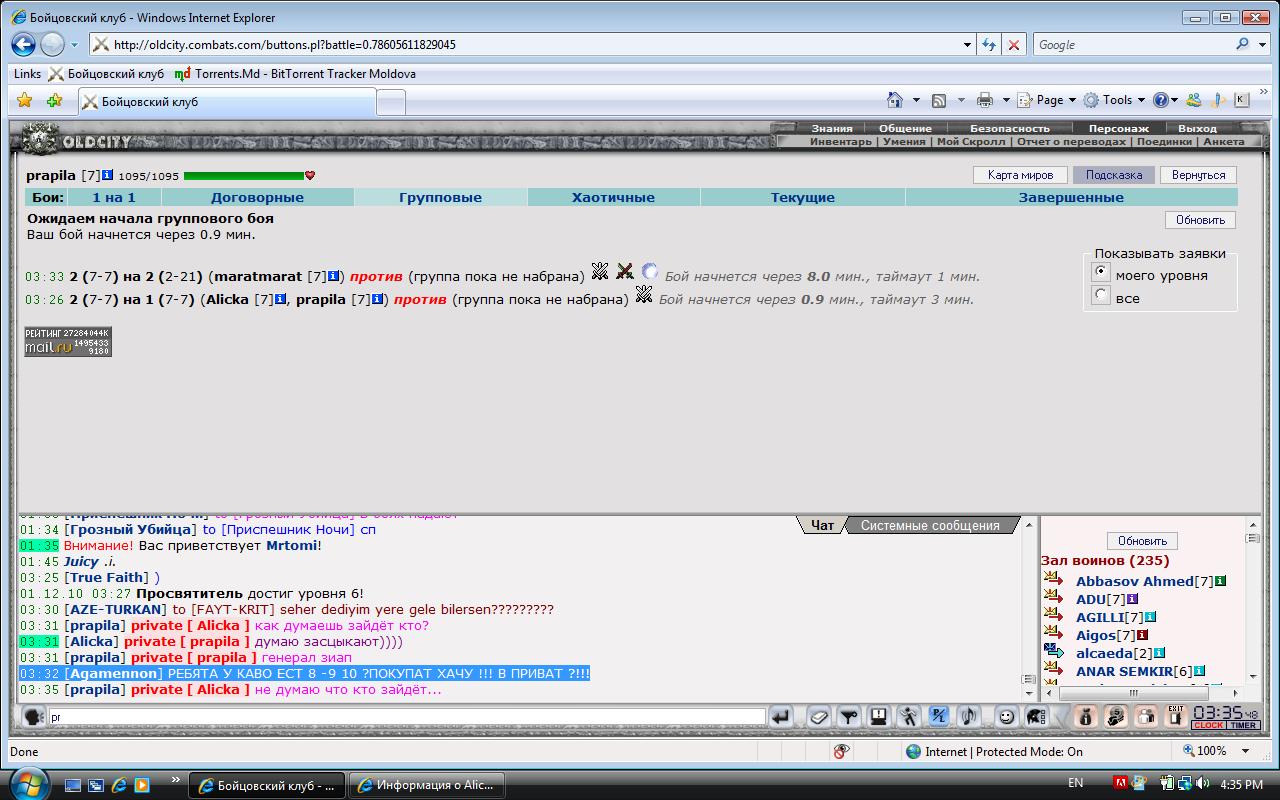Click the info icon next to Alicka in the battle request

281,299
